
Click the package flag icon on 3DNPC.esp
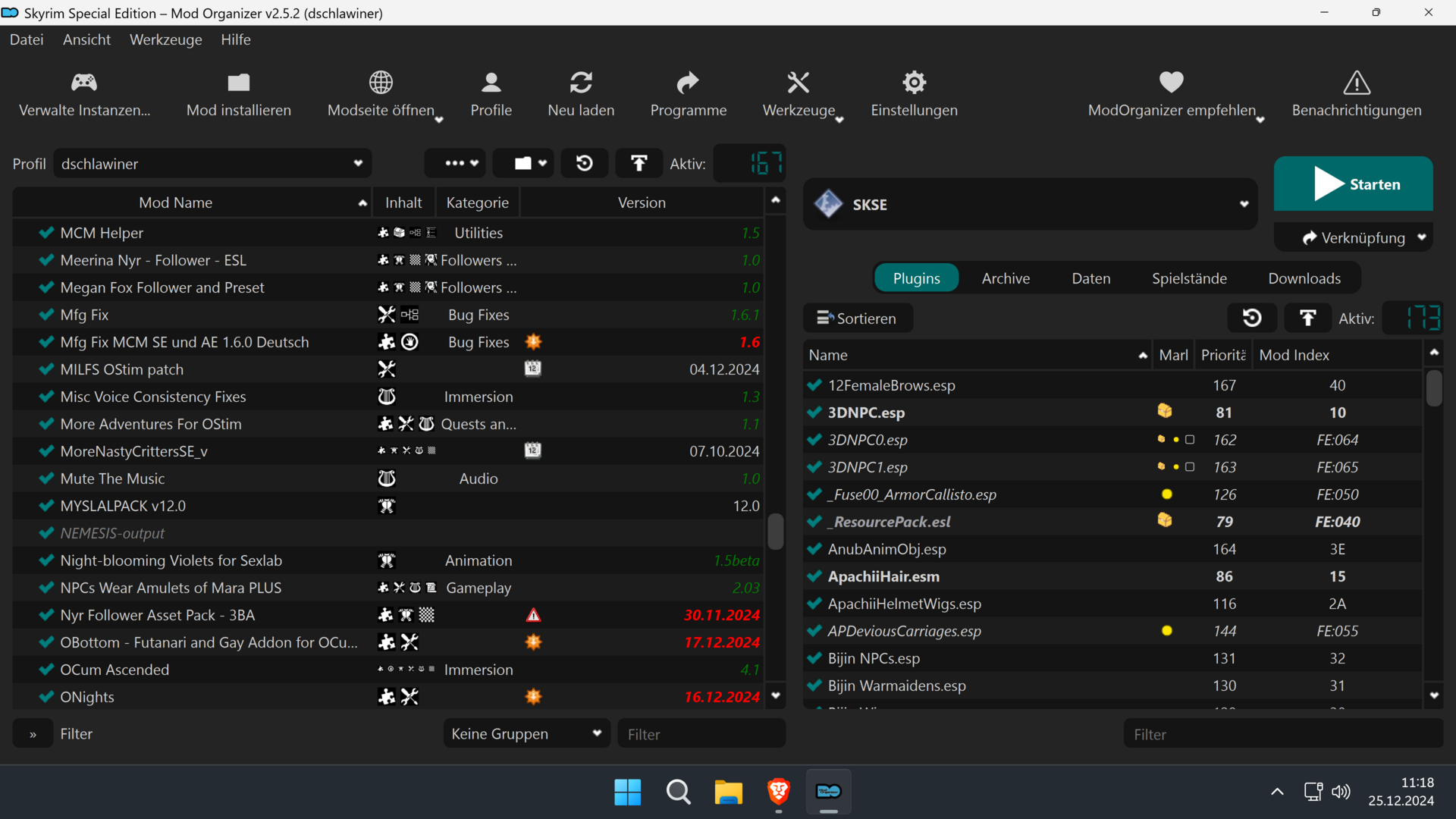[1165, 412]
